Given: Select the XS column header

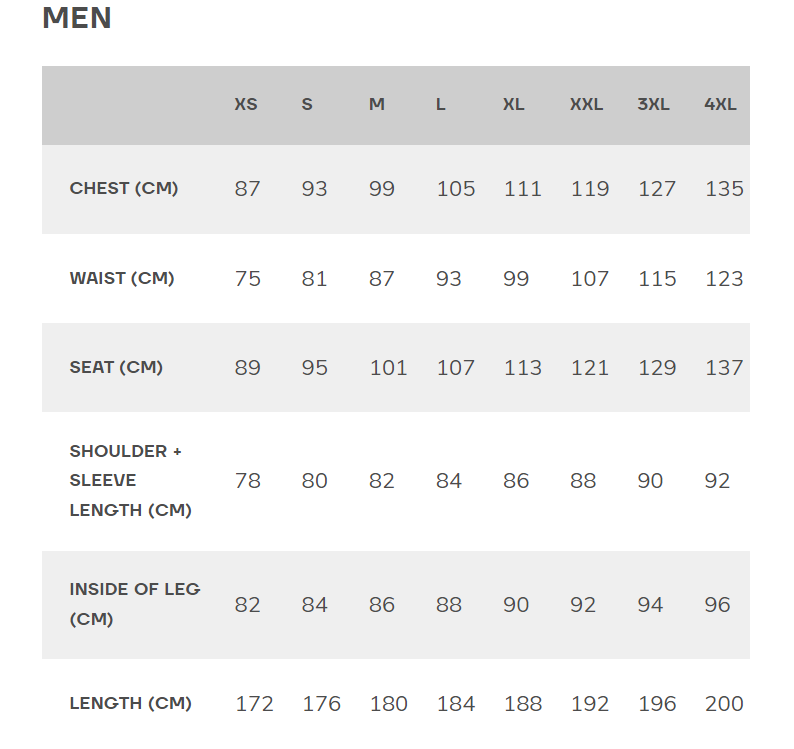Looking at the screenshot, I should coord(246,104).
